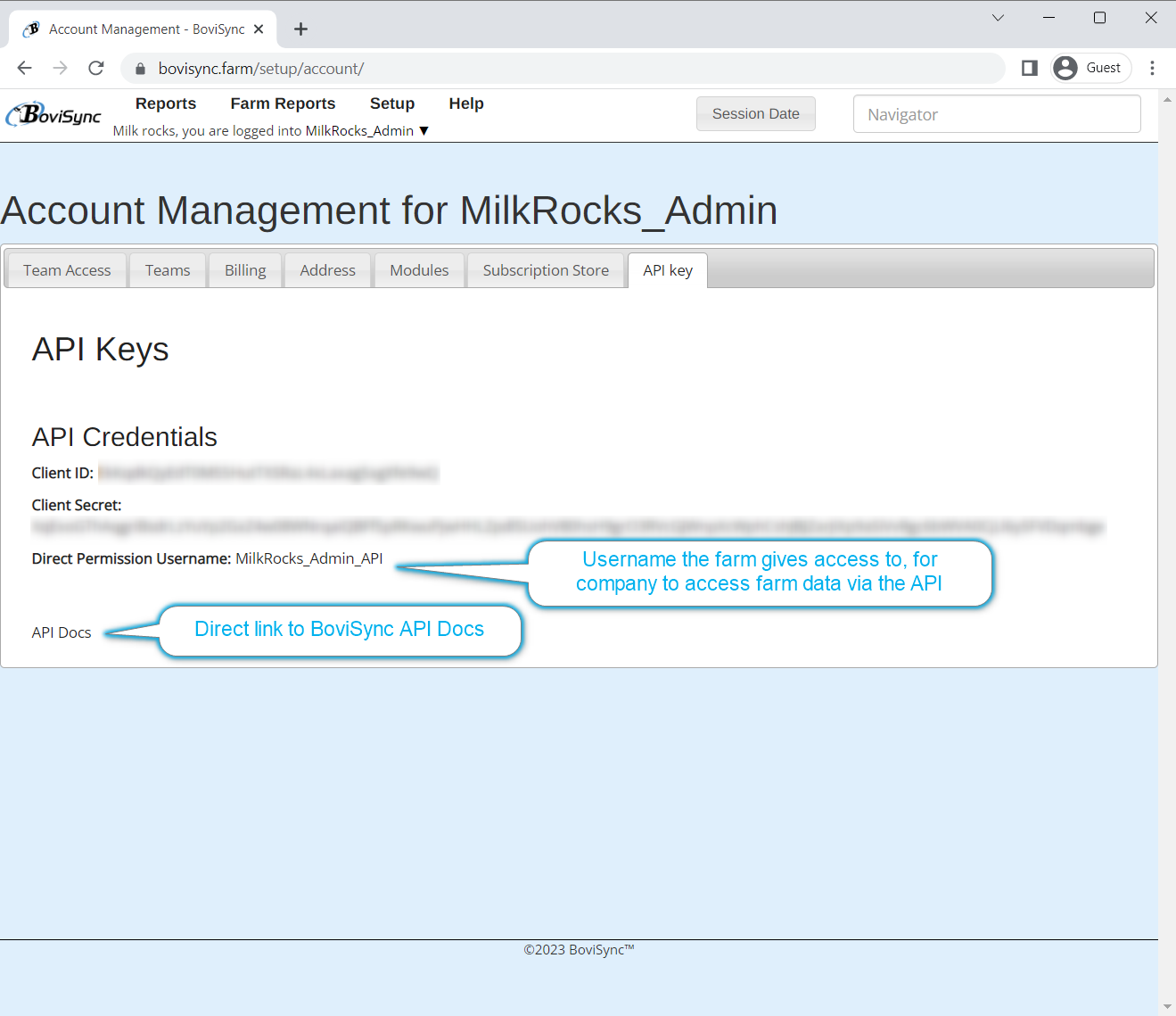Screen dimensions: 1176x1016
Task: Maximize the browser window
Action: click(x=1099, y=18)
